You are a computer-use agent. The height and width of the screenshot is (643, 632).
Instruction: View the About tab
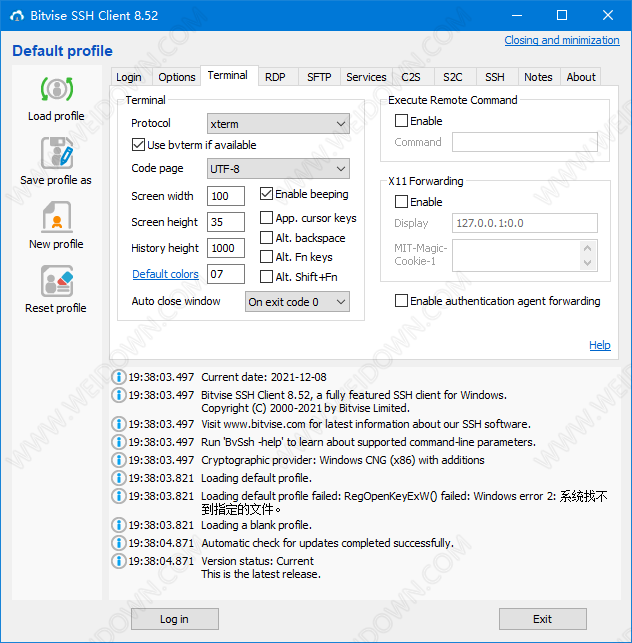(x=581, y=77)
